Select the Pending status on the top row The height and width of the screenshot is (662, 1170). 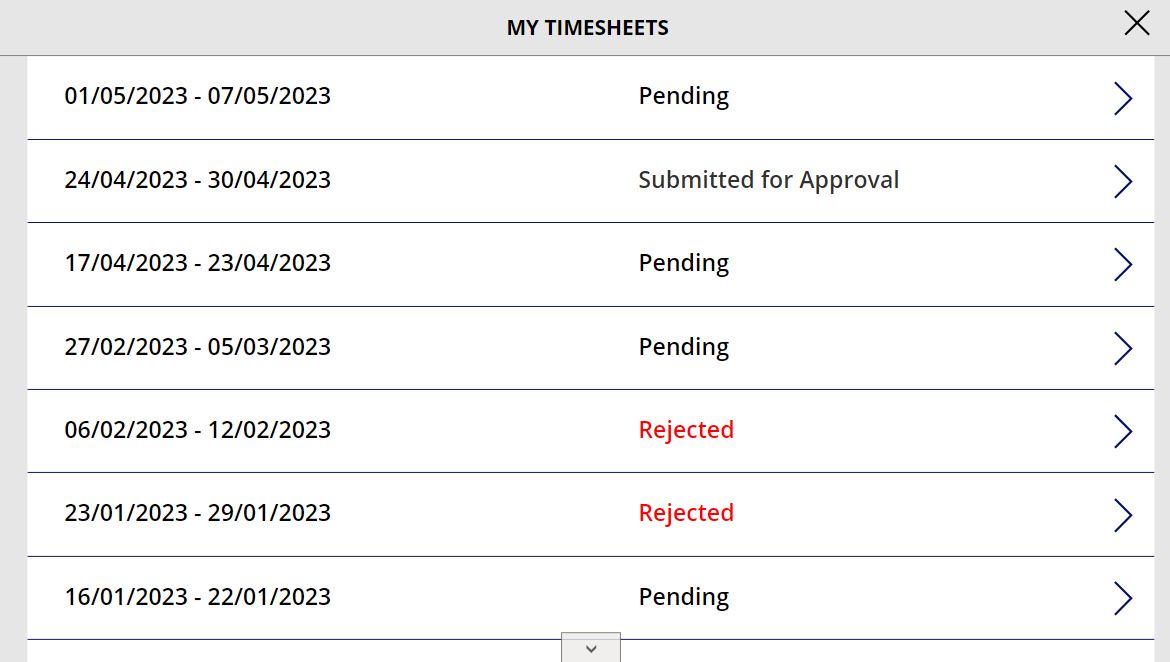point(684,95)
